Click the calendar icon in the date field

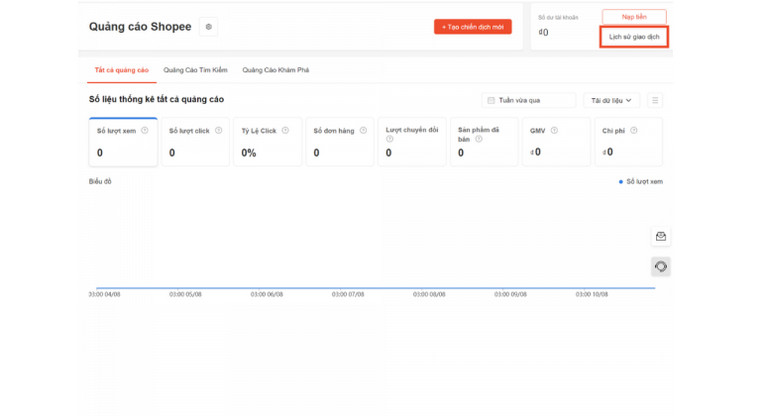click(491, 100)
